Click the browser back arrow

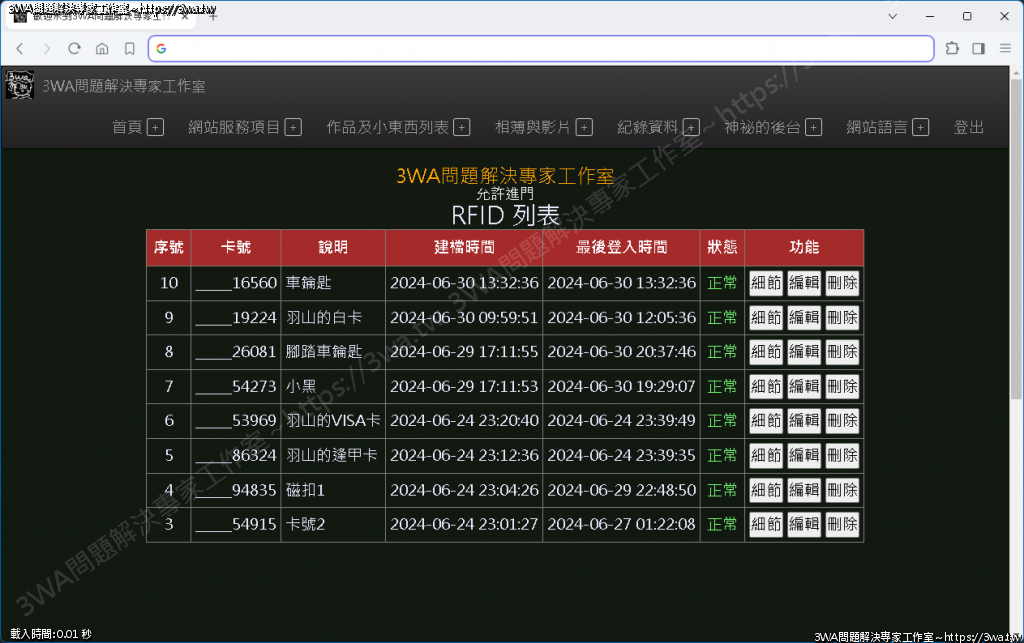pos(19,48)
